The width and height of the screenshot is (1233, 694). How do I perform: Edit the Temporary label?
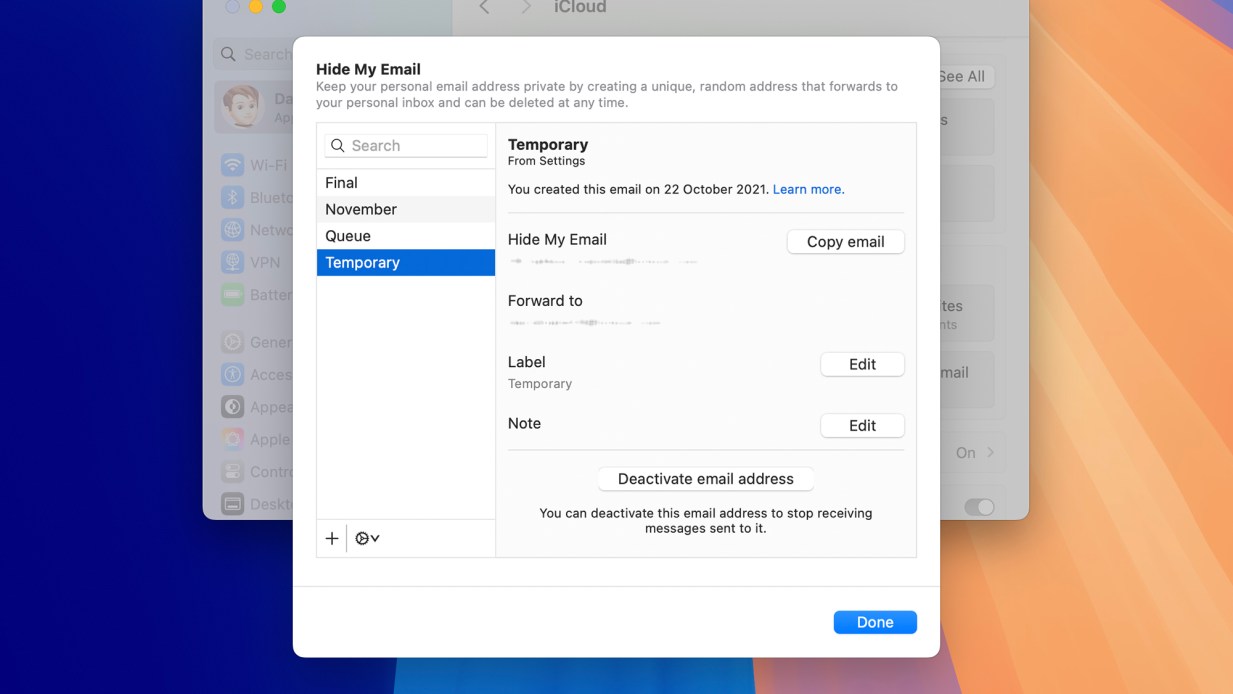862,364
